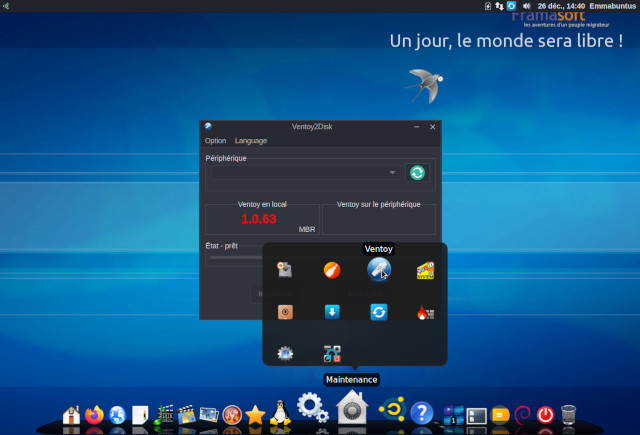Click the applications menu icon at top-left
Screen dimensions: 640x435
(x=6, y=6)
